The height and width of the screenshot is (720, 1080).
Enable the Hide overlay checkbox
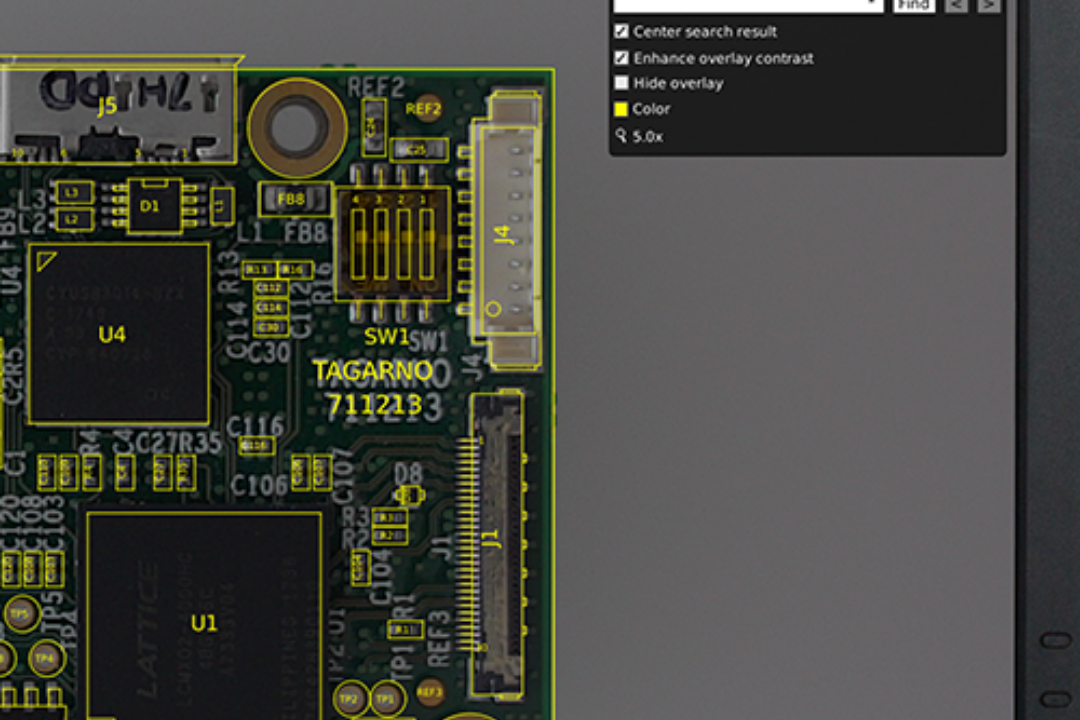click(x=622, y=83)
